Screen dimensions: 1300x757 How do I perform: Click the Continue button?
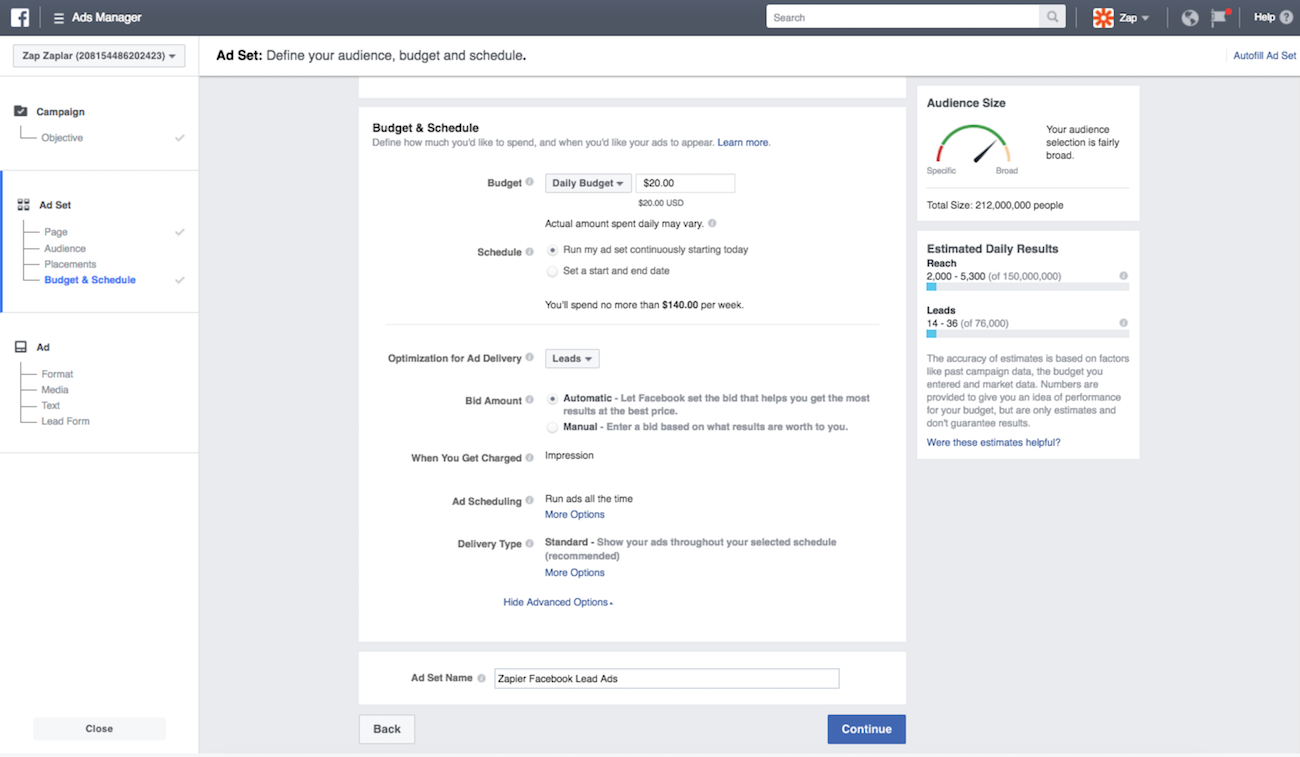coord(866,729)
